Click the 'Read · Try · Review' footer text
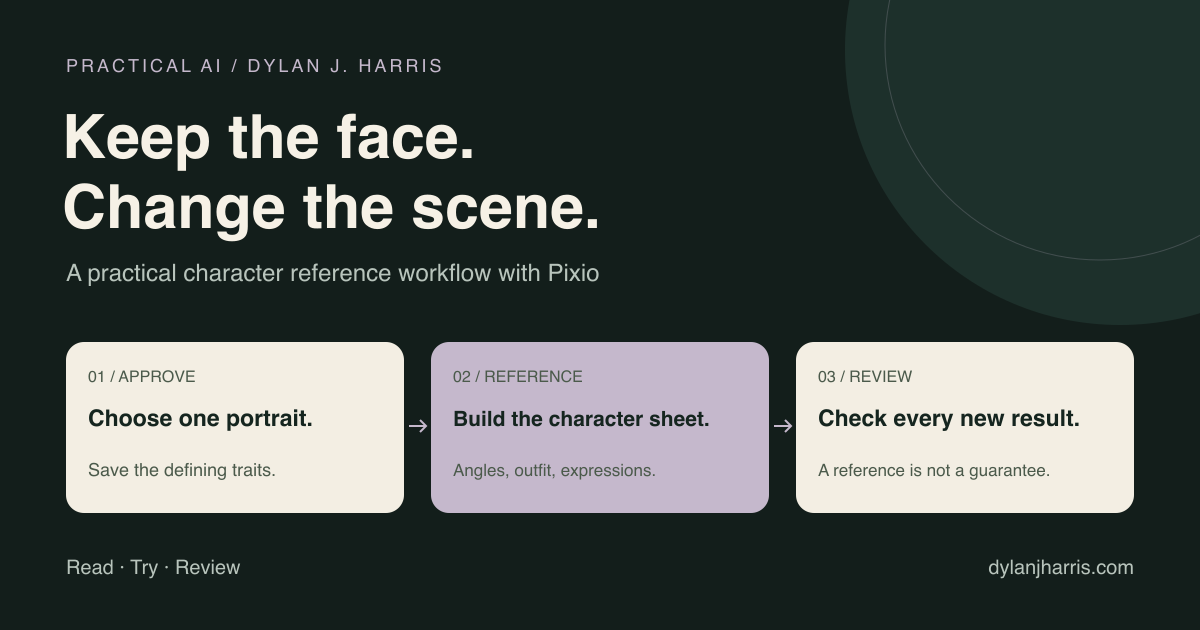1200x630 pixels. click(x=153, y=568)
